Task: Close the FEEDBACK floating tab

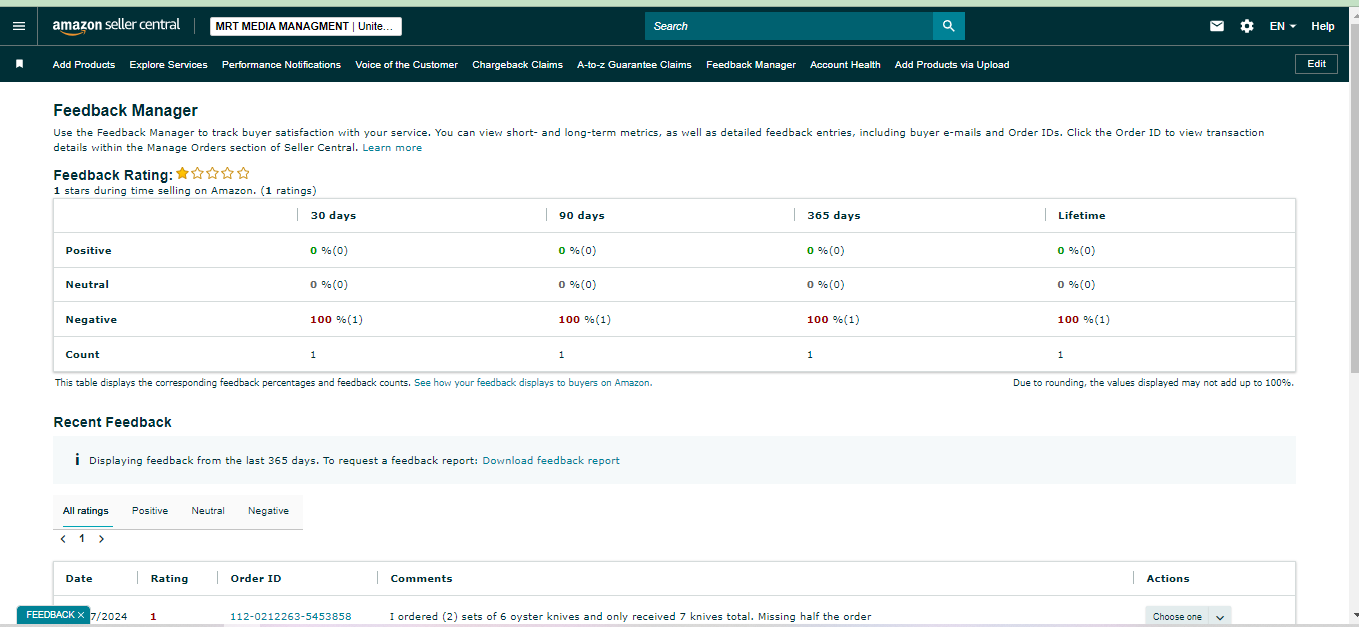Action: [81, 615]
